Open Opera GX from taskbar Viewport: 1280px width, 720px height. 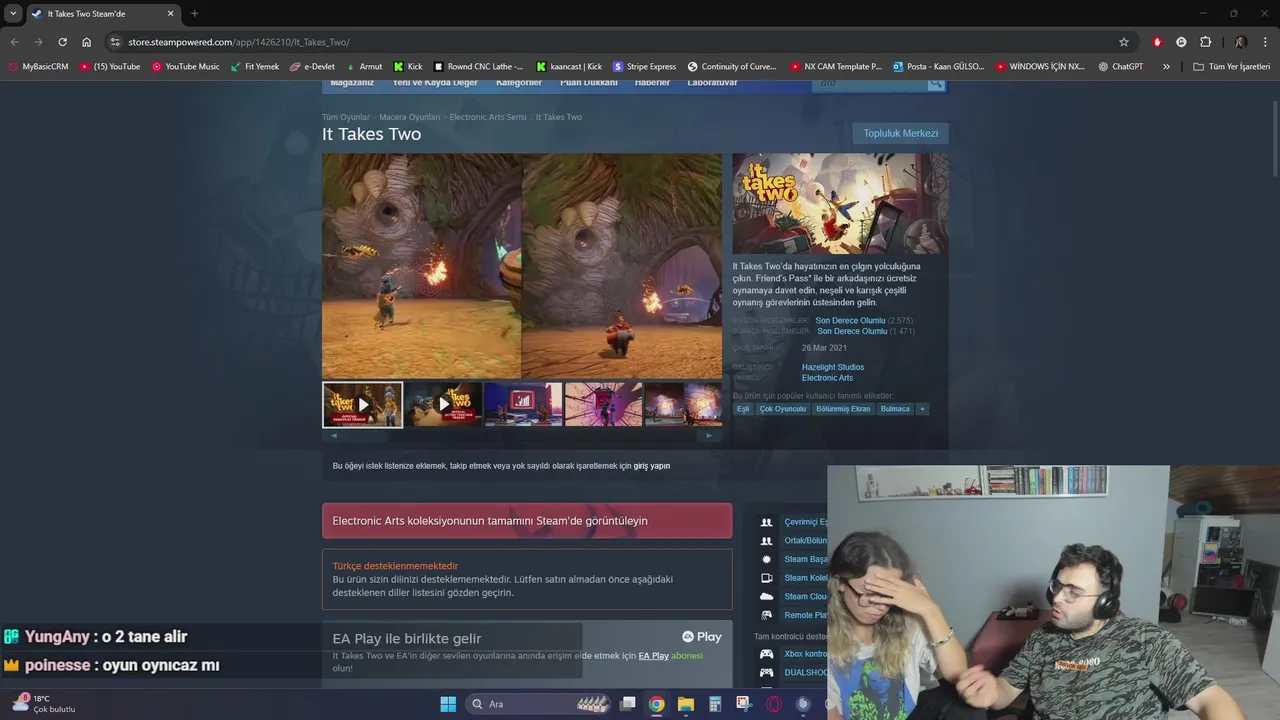774,704
